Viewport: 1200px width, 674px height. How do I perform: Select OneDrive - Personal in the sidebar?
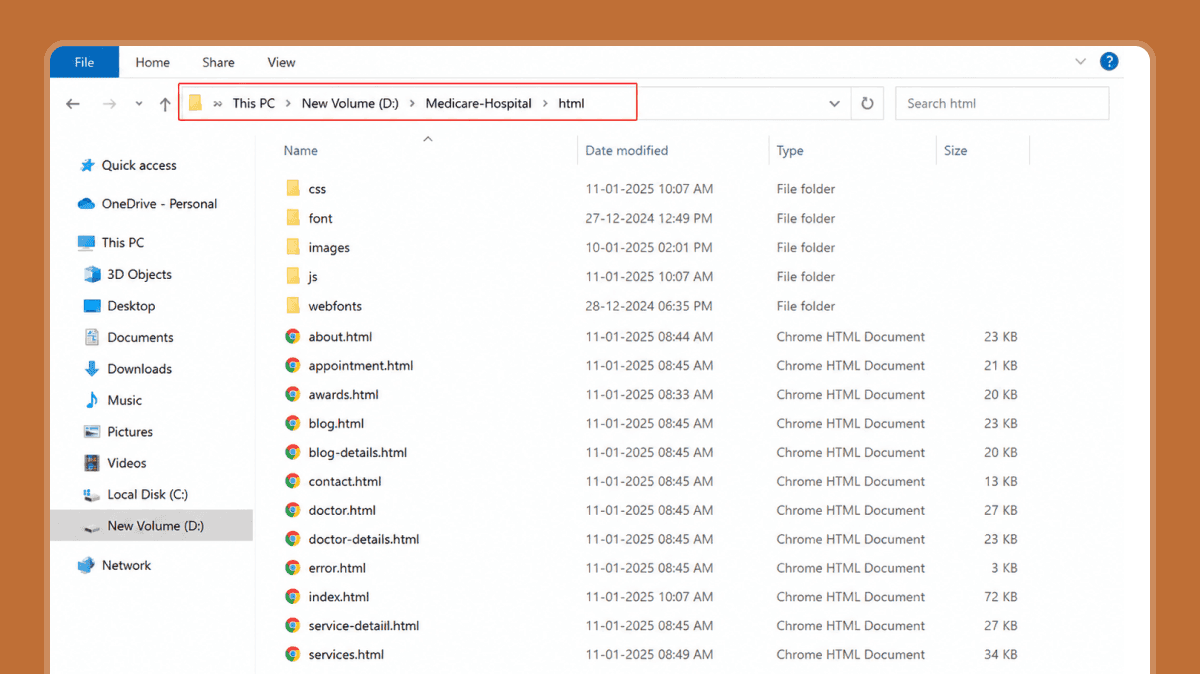click(159, 204)
